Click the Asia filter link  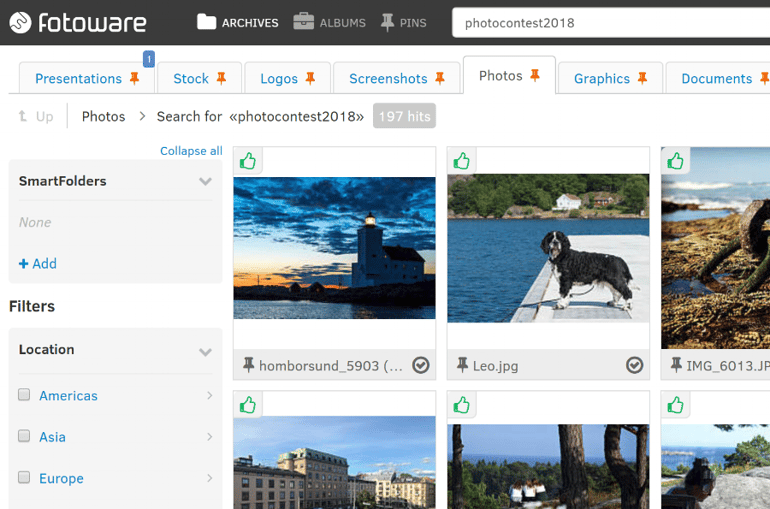click(x=52, y=437)
